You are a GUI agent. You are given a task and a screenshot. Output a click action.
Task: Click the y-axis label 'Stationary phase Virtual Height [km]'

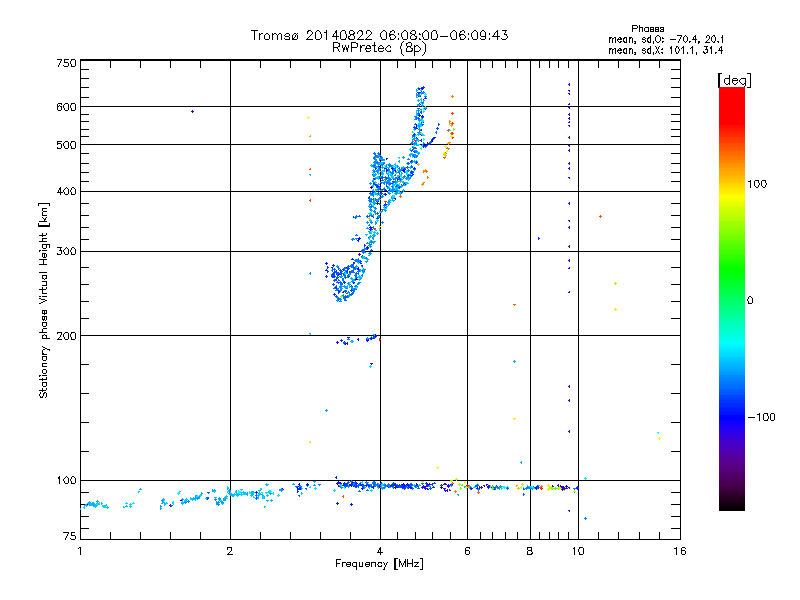click(x=43, y=301)
